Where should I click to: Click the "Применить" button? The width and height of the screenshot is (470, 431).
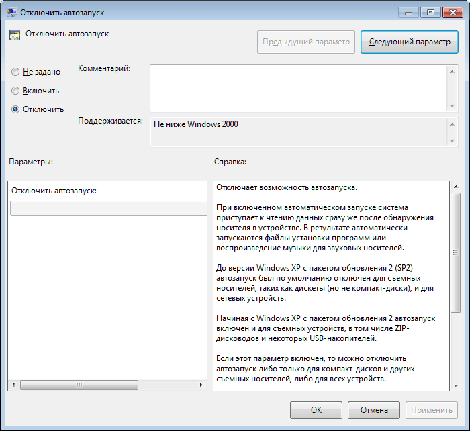[432, 410]
